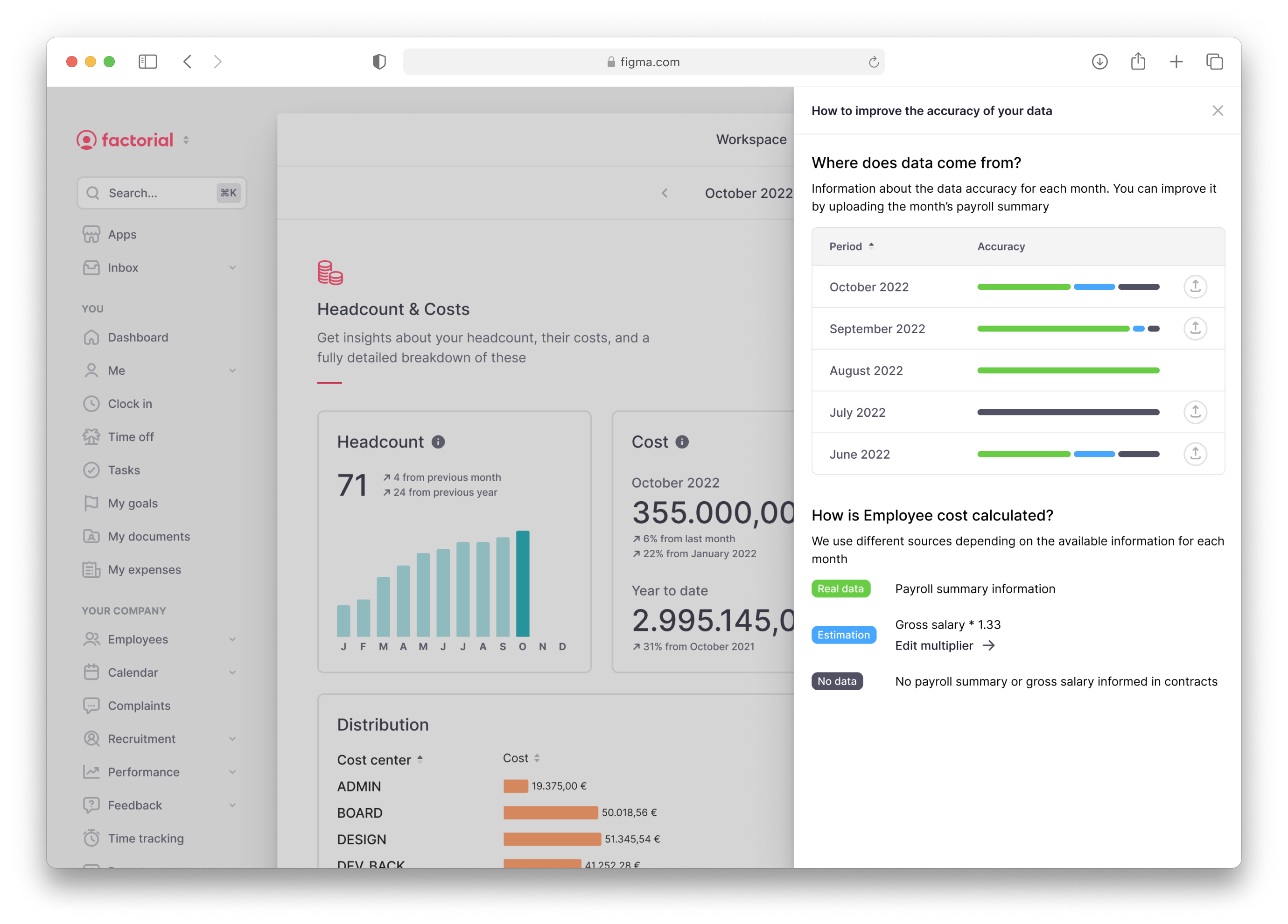Click the sidebar Search field
This screenshot has height=924, width=1288.
(161, 193)
